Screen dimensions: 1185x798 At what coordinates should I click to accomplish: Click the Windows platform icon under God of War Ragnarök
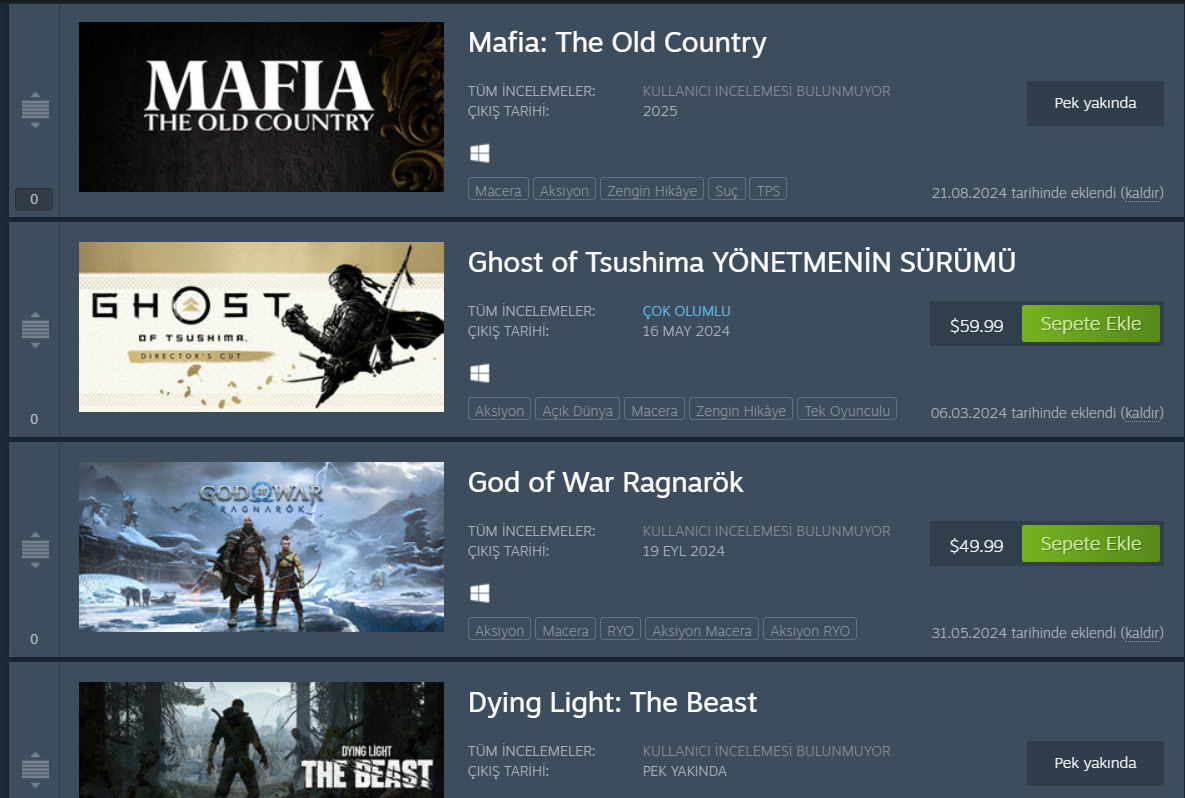pos(479,593)
